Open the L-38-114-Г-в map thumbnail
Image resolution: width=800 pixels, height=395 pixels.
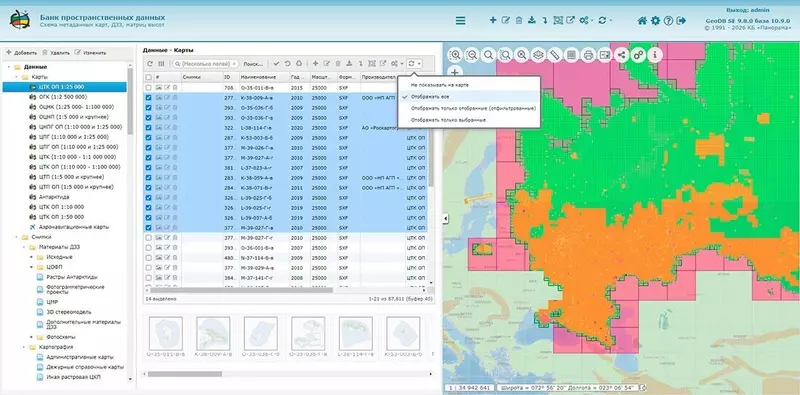pos(356,333)
